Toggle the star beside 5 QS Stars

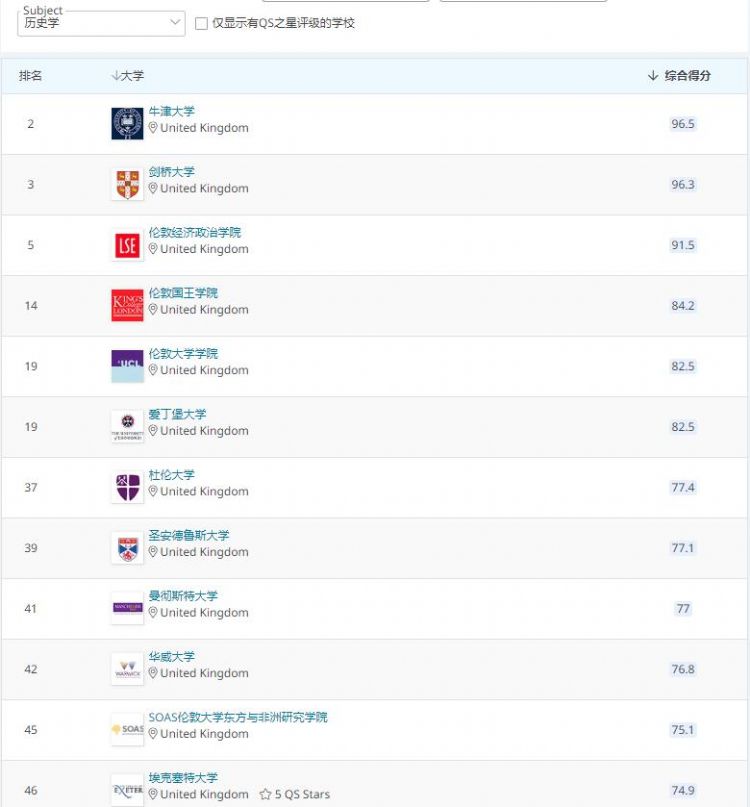(x=266, y=794)
